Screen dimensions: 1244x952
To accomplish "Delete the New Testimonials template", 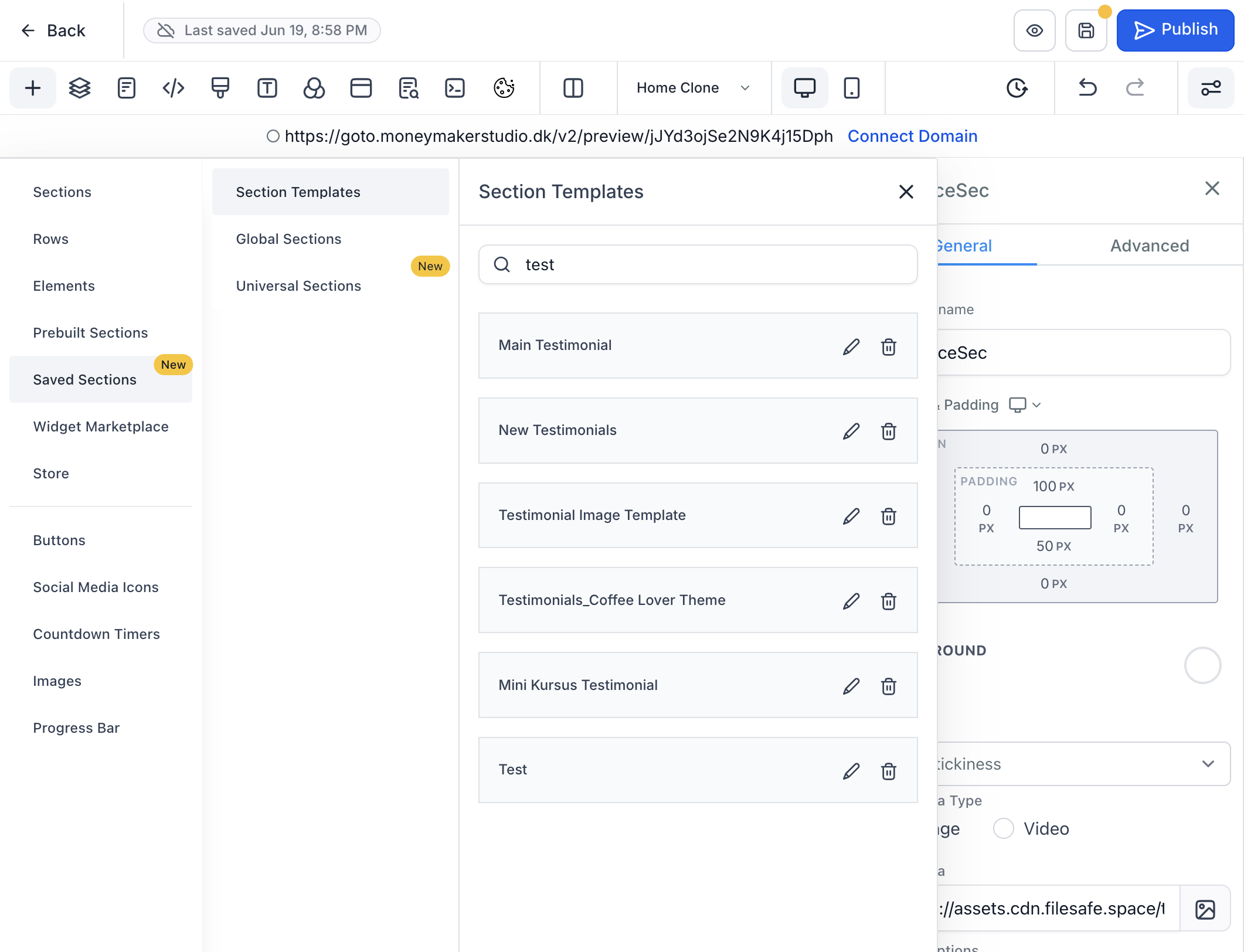I will point(889,431).
